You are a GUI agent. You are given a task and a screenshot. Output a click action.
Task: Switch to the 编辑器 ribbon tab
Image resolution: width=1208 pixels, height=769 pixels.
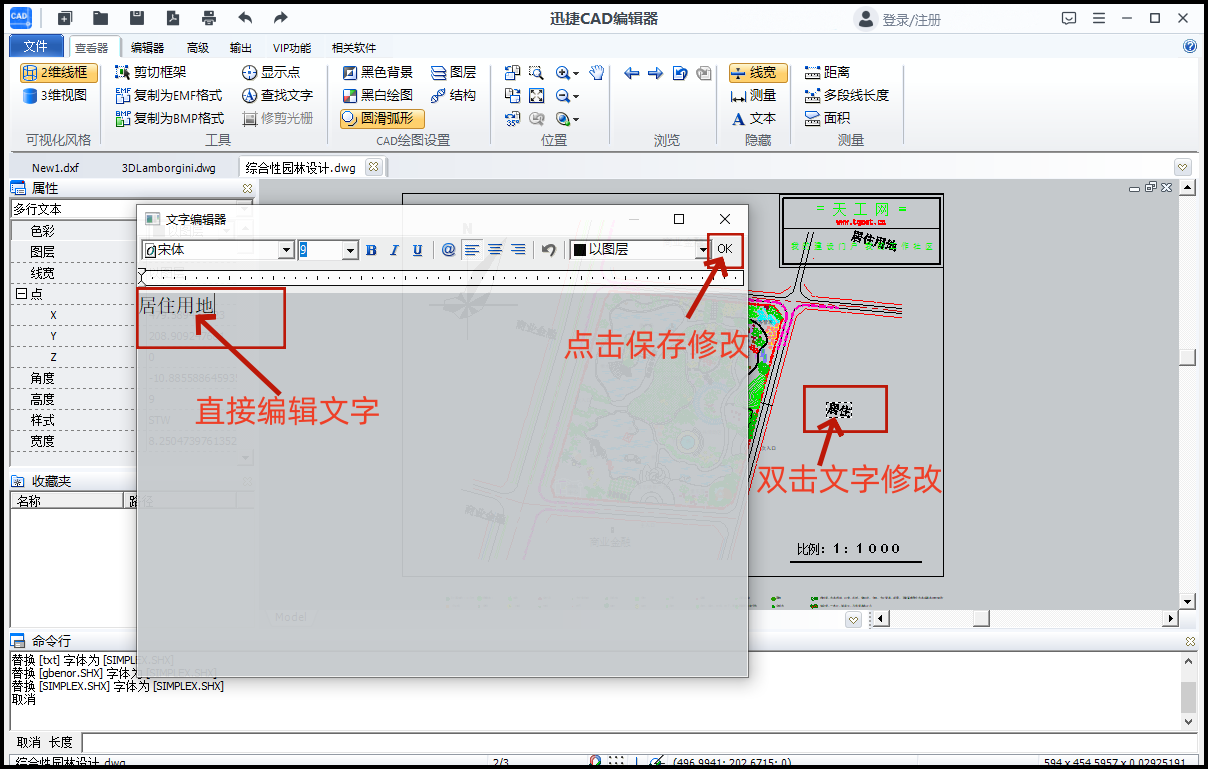tap(147, 47)
